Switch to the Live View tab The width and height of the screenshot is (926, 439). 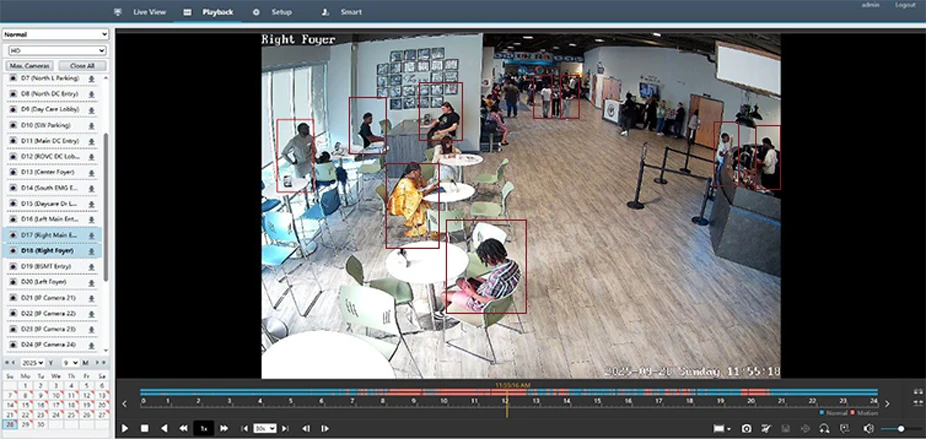141,12
